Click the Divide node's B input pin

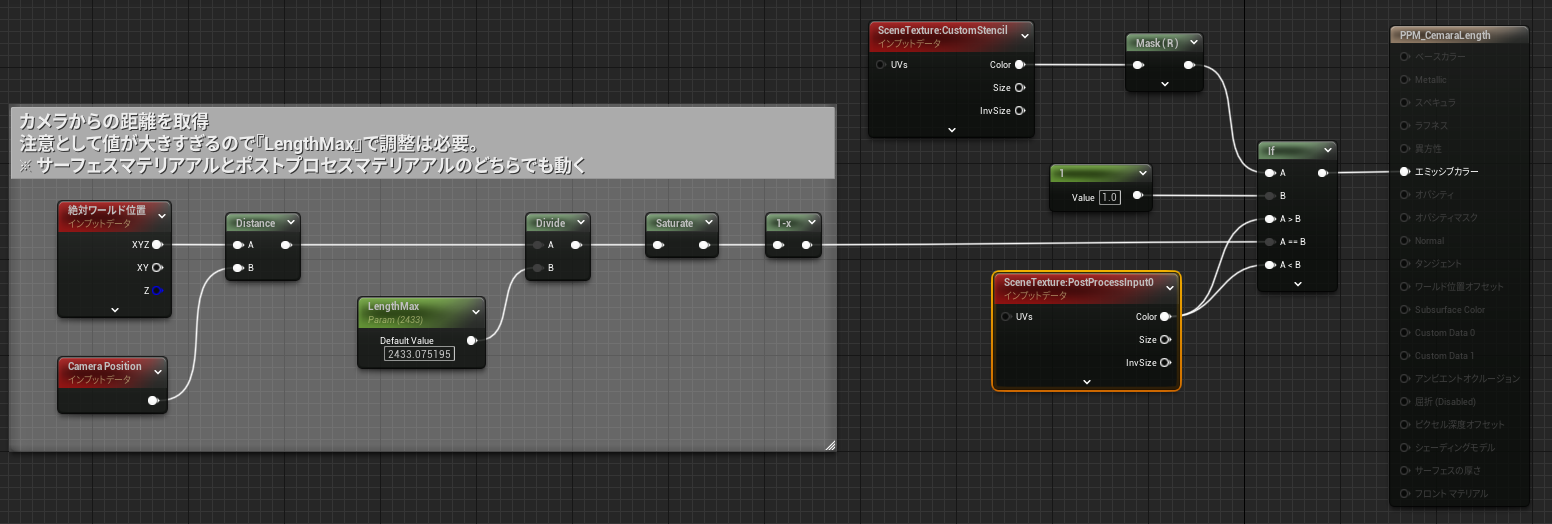[539, 267]
